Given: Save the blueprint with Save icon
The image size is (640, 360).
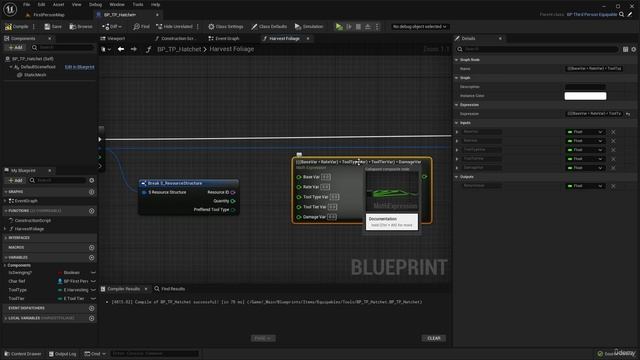Looking at the screenshot, I should (53, 27).
